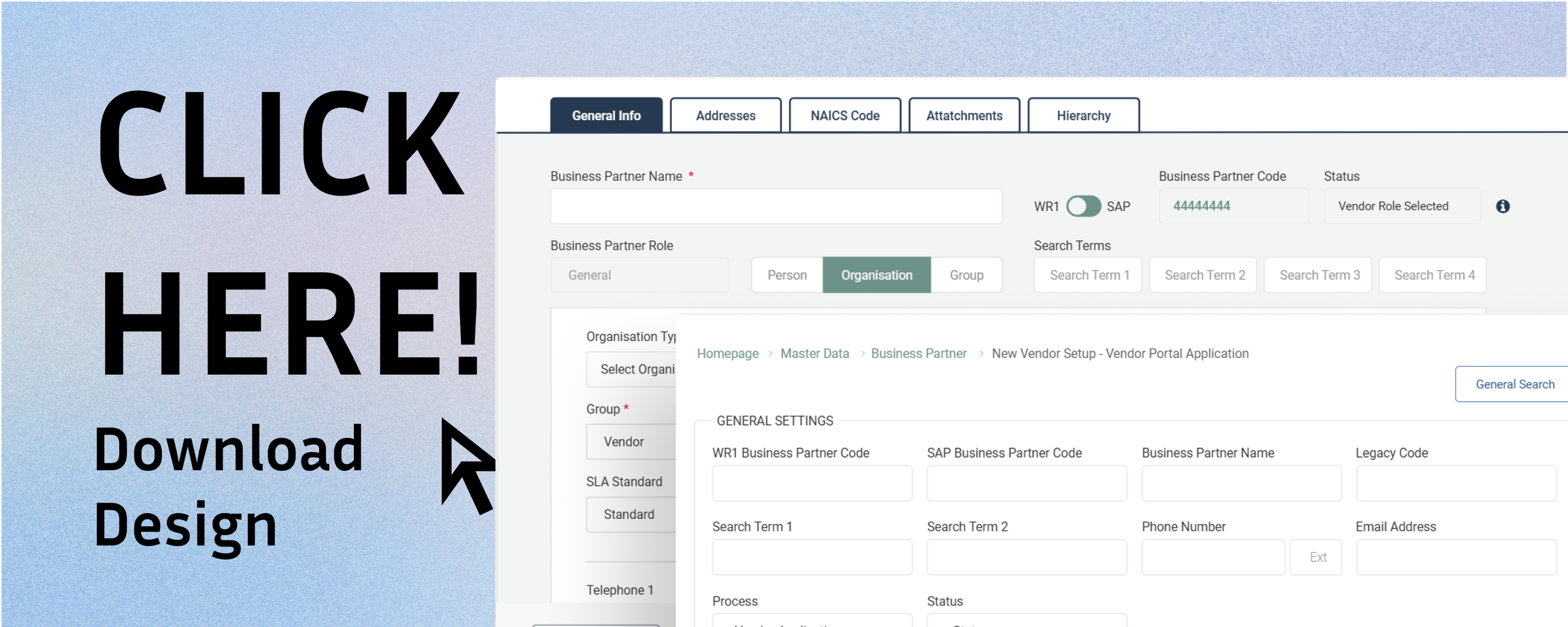Click the Vendor Role Selected status field

tap(1402, 206)
